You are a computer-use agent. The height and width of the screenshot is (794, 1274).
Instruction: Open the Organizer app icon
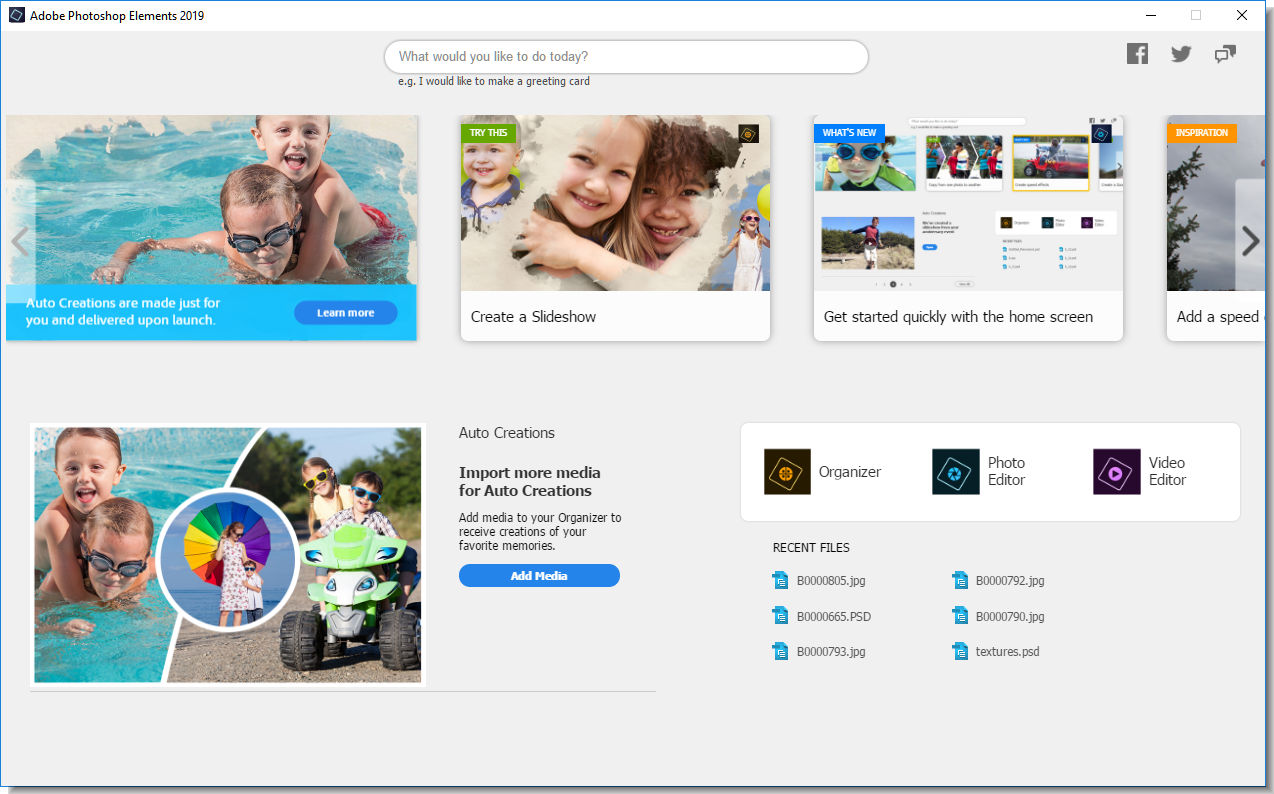(x=787, y=471)
